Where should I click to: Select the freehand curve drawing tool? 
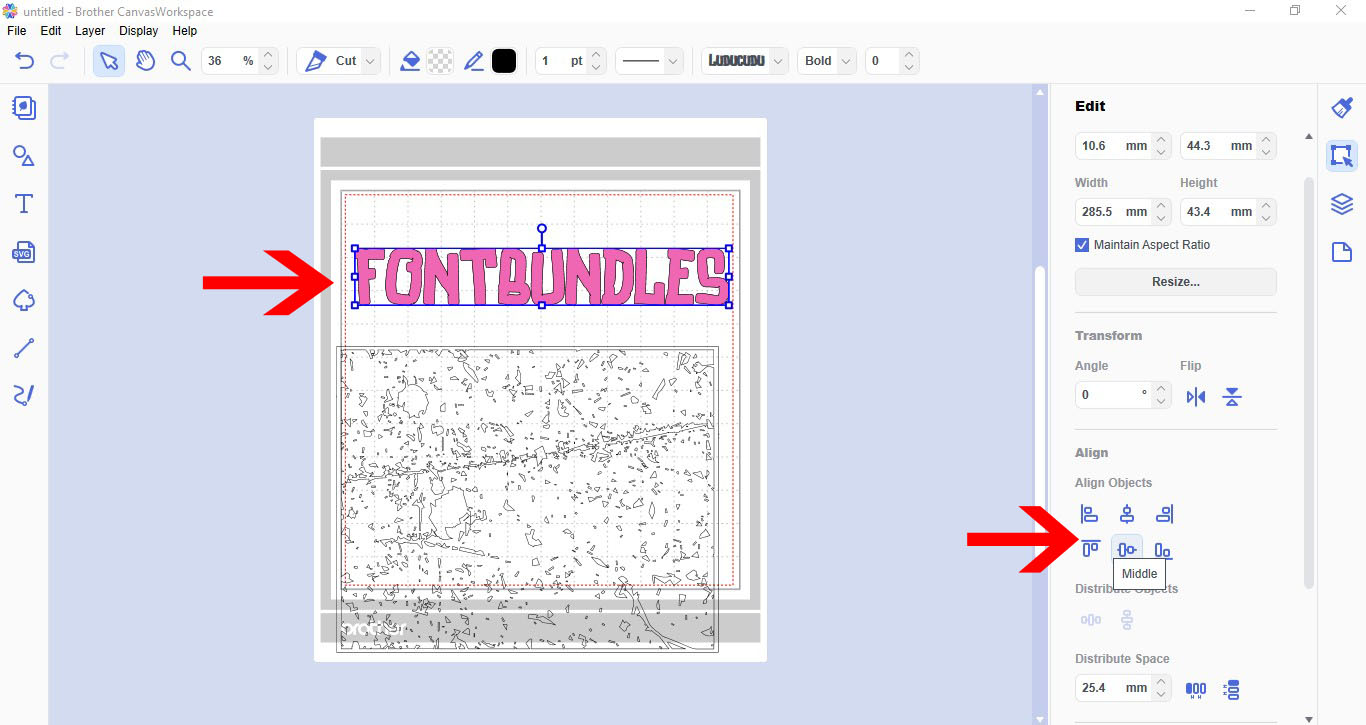point(24,396)
